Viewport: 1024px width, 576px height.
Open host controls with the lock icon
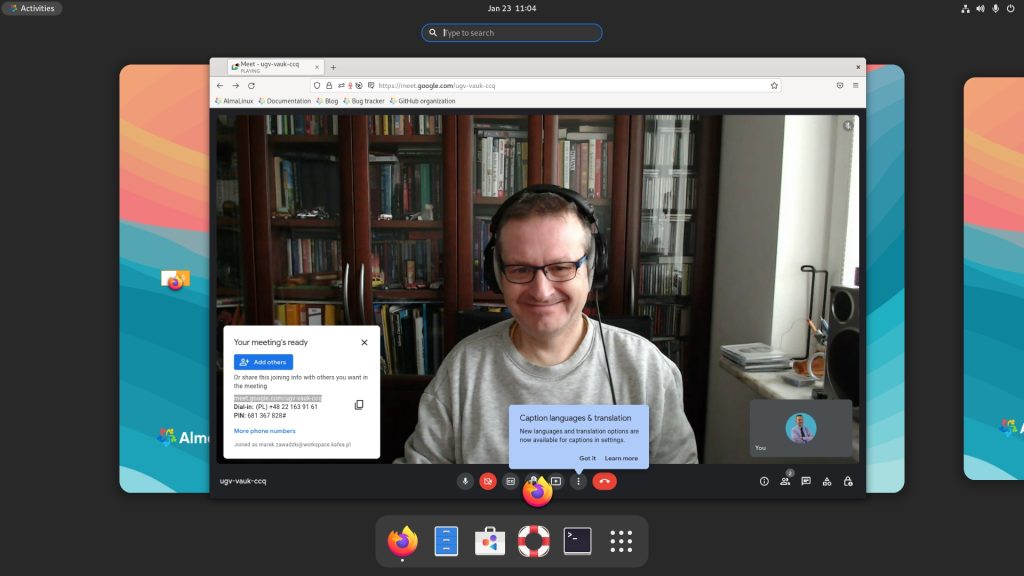(846, 480)
